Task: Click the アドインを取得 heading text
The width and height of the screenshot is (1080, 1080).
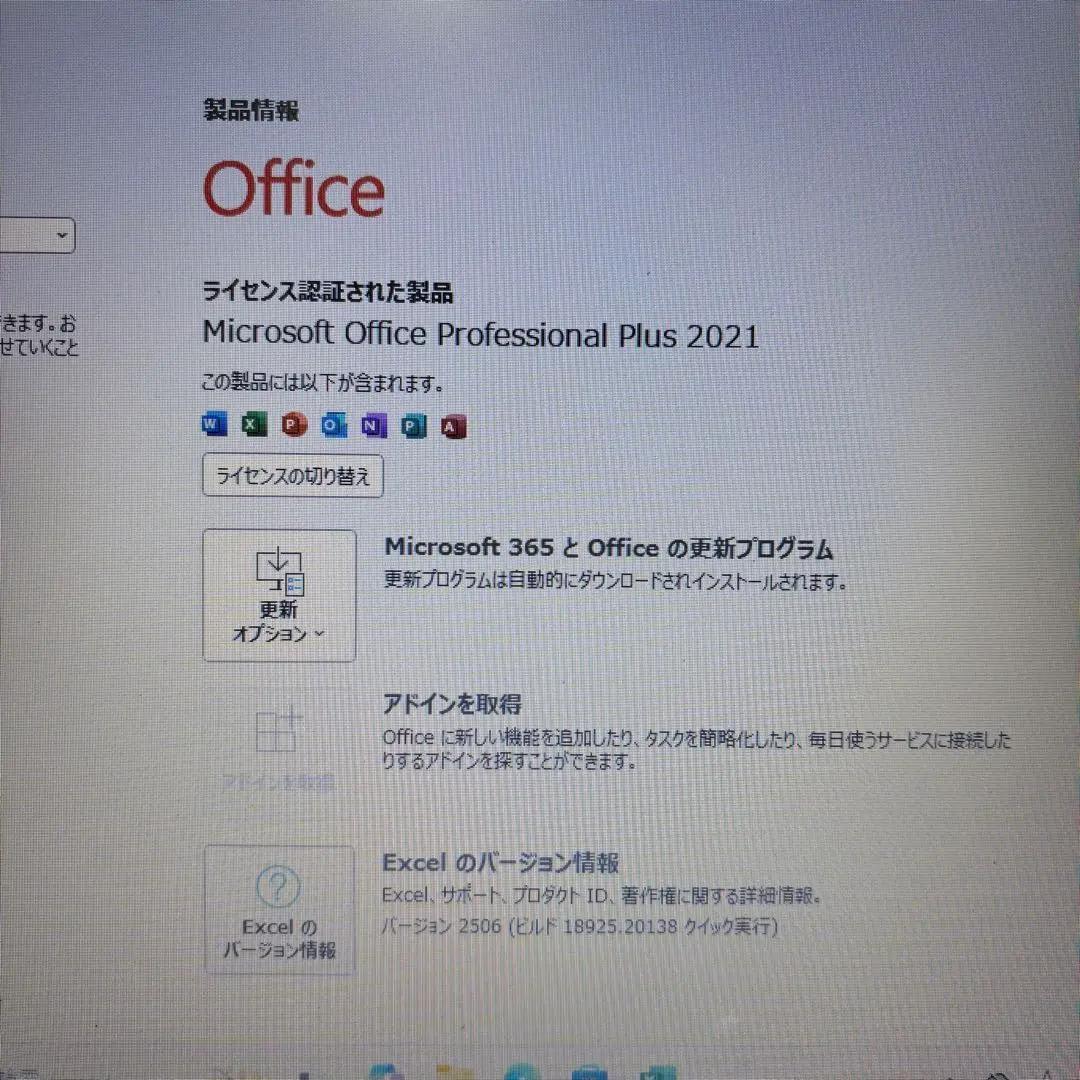Action: tap(453, 704)
